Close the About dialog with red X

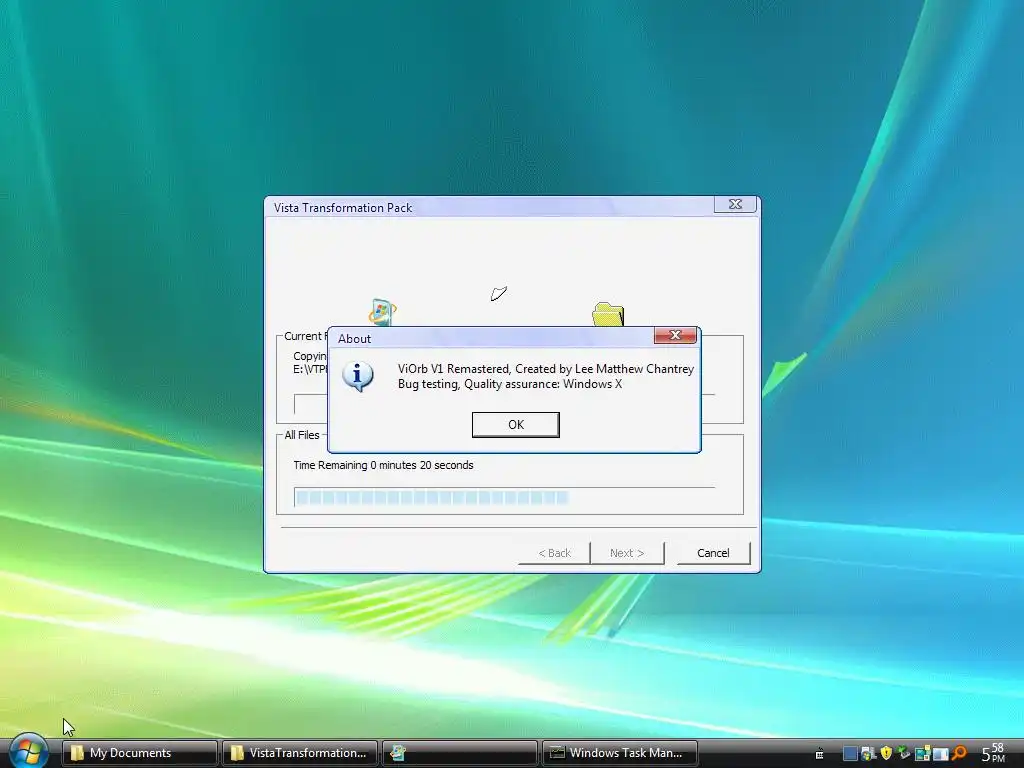click(x=675, y=335)
